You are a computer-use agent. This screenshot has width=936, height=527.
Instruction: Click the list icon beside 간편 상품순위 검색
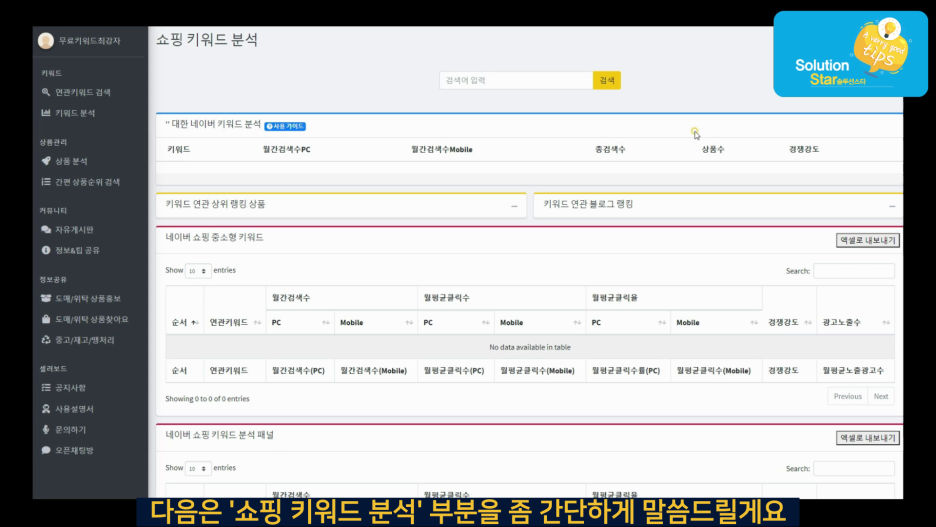coord(46,182)
